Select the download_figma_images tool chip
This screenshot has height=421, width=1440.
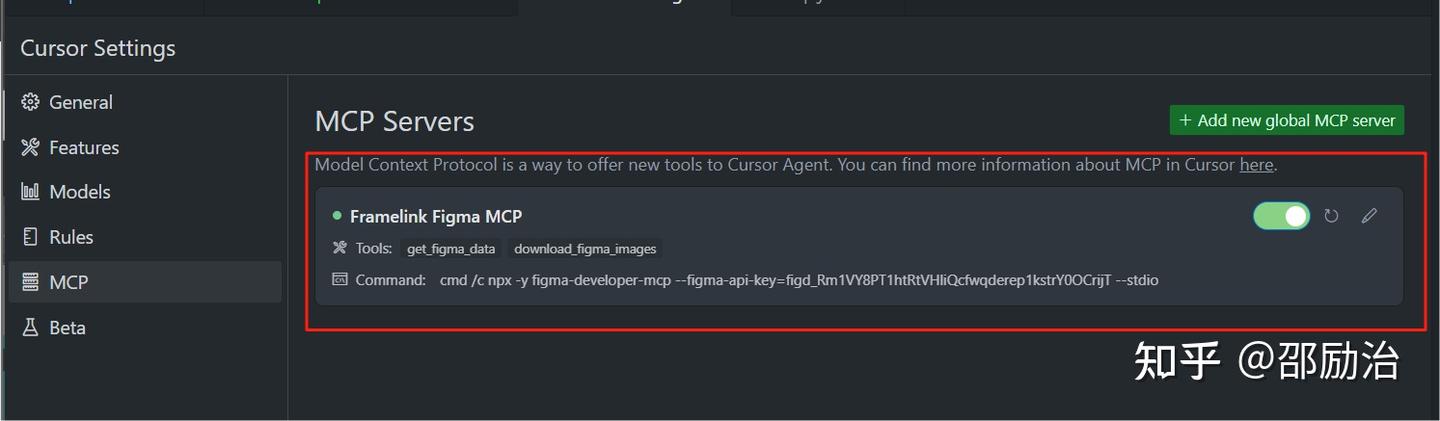pos(584,248)
